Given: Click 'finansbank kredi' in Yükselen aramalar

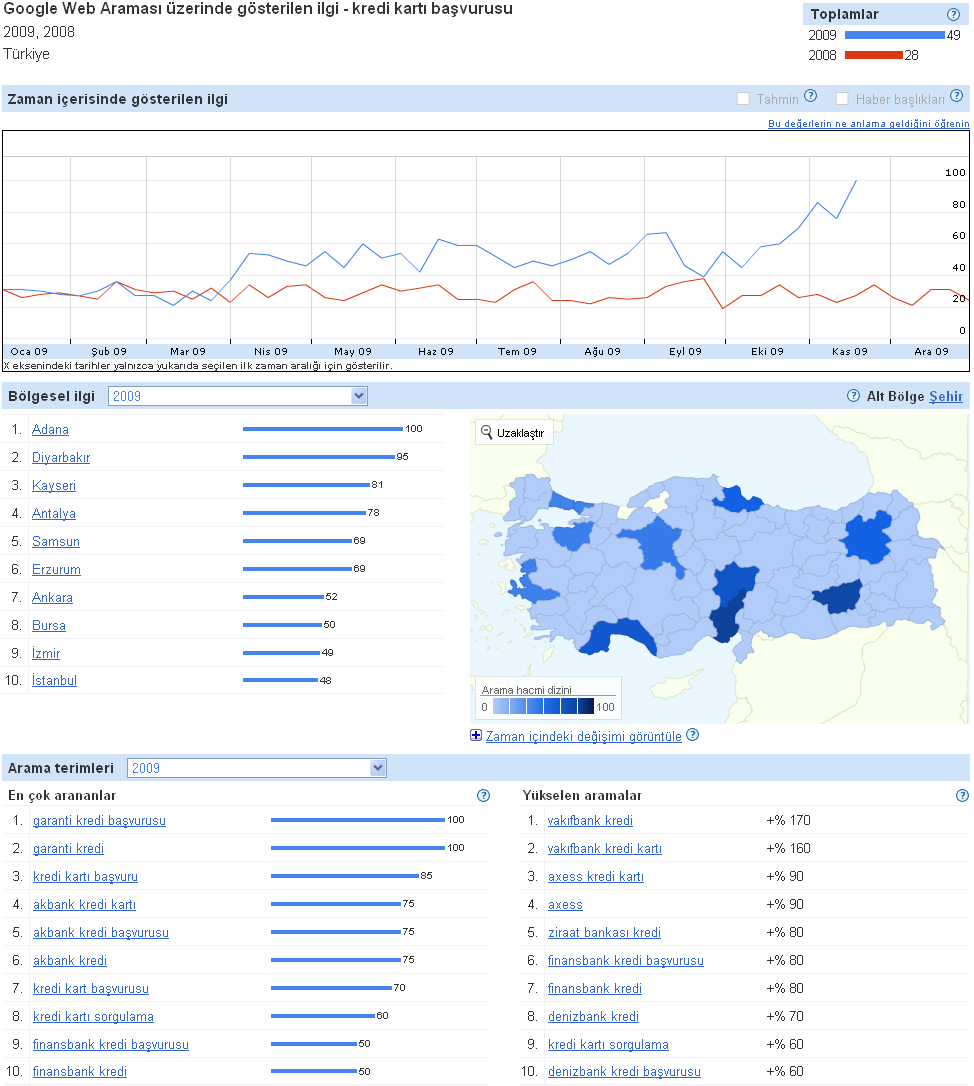Looking at the screenshot, I should click(x=595, y=988).
